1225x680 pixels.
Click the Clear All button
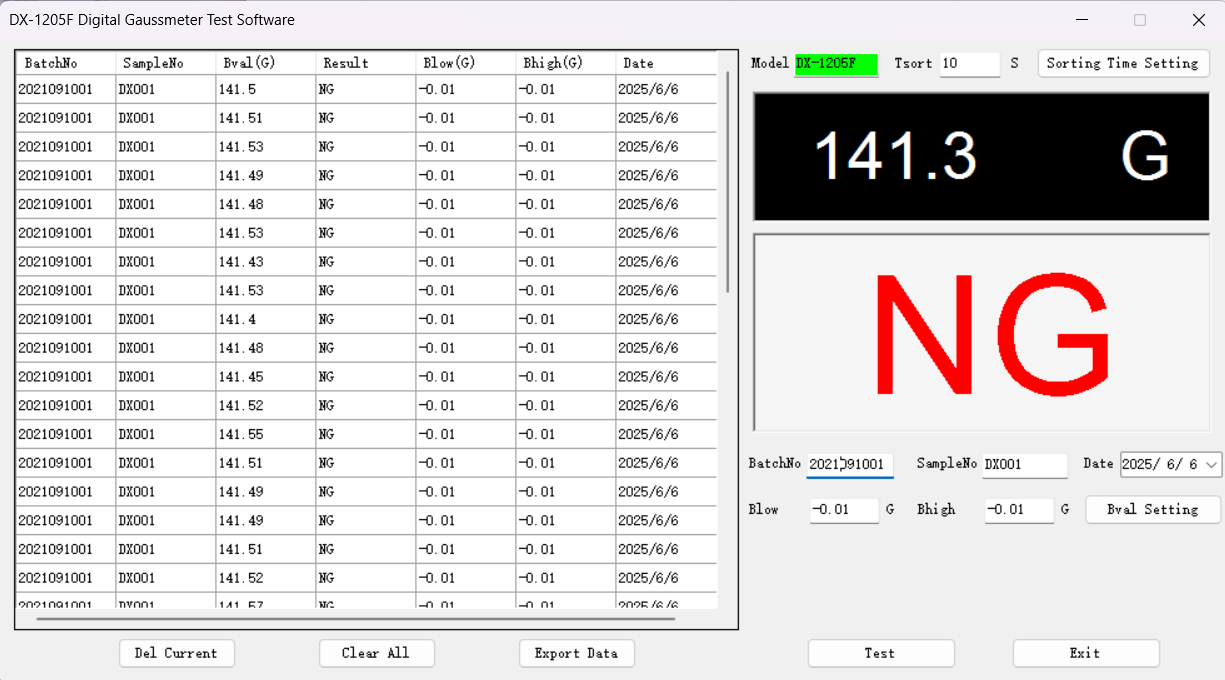coord(376,653)
